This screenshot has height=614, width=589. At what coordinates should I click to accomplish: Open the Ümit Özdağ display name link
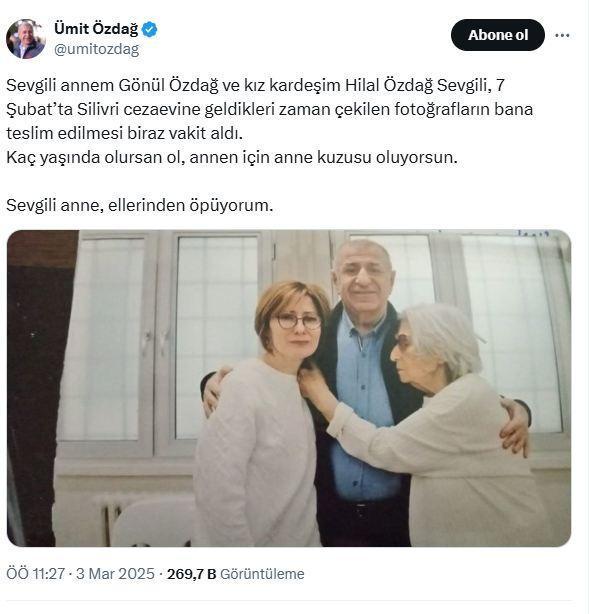coord(96,29)
